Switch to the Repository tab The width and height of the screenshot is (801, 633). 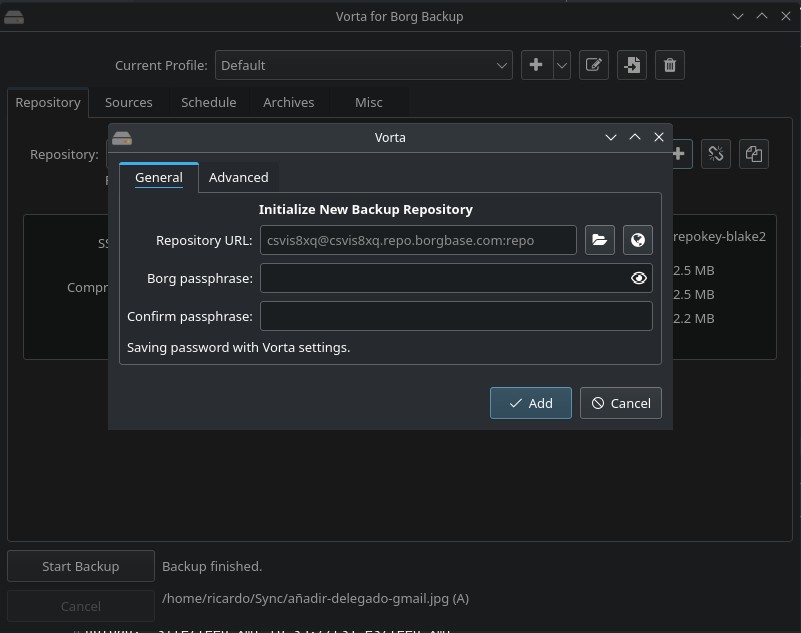(48, 103)
